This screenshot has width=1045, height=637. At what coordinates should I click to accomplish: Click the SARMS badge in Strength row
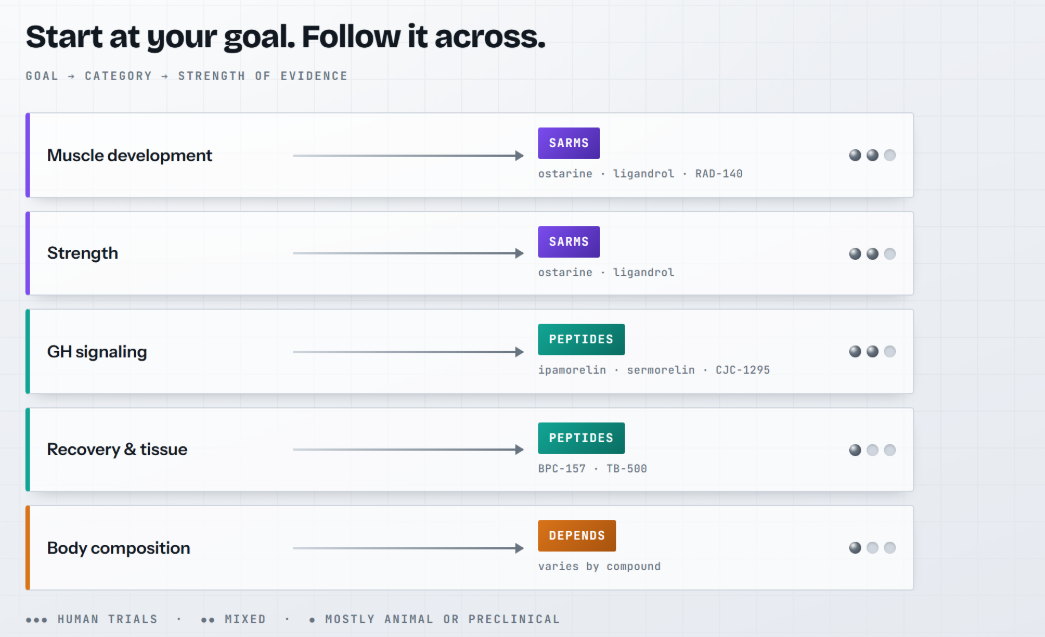tap(568, 241)
